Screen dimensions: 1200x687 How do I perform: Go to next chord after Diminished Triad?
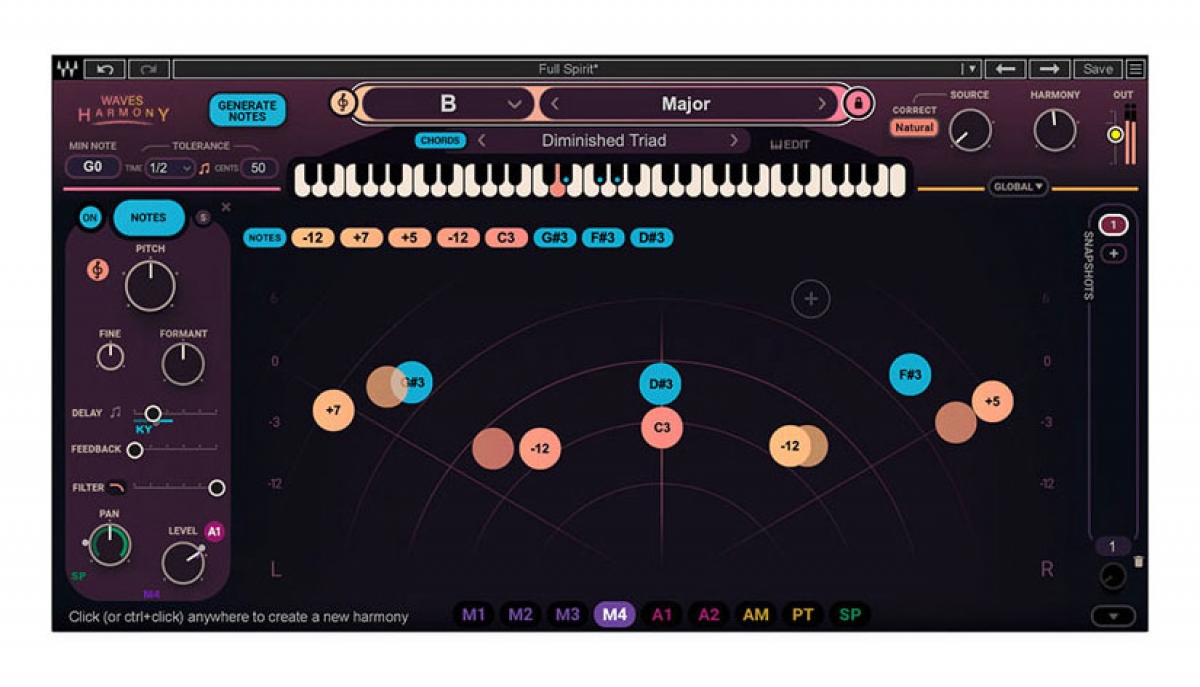point(733,141)
